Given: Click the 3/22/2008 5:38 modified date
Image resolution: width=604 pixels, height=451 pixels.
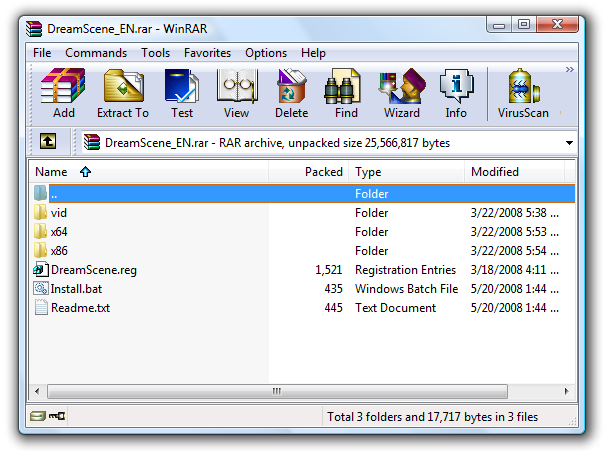Looking at the screenshot, I should 514,213.
